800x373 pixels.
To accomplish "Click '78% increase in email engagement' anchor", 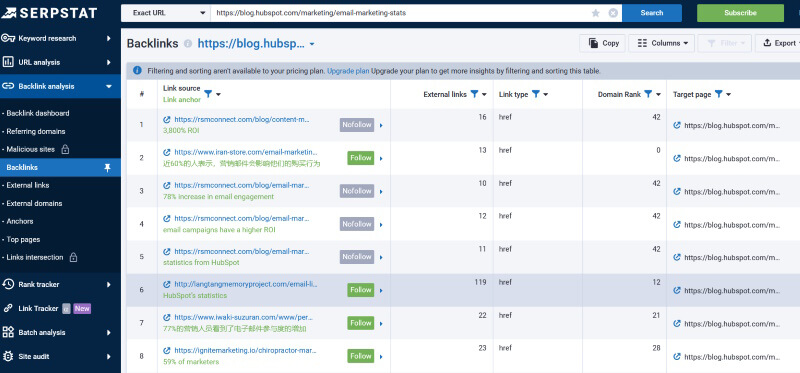I will point(218,196).
